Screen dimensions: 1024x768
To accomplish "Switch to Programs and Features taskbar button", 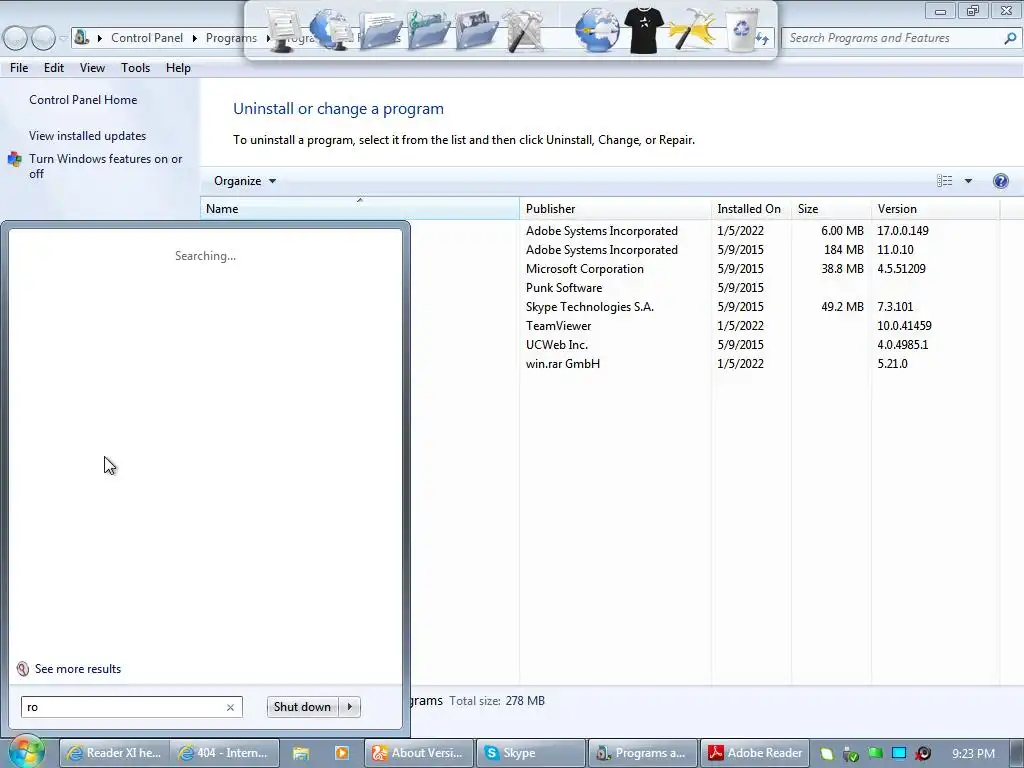I will (x=643, y=753).
